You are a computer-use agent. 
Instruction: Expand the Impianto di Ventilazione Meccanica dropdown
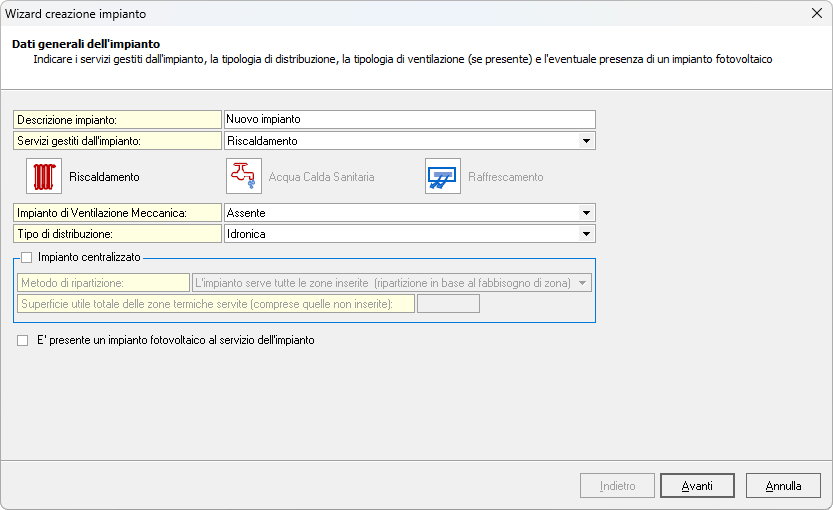(x=585, y=213)
